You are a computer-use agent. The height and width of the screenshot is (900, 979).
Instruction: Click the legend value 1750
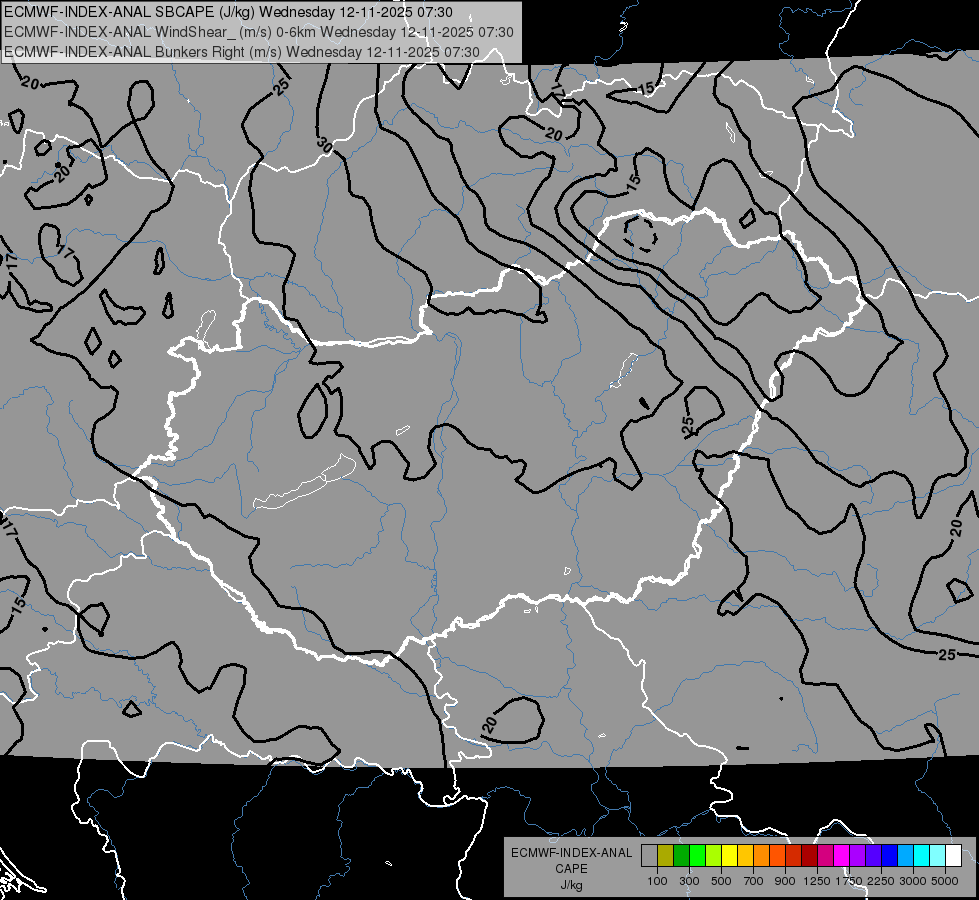pyautogui.click(x=849, y=881)
